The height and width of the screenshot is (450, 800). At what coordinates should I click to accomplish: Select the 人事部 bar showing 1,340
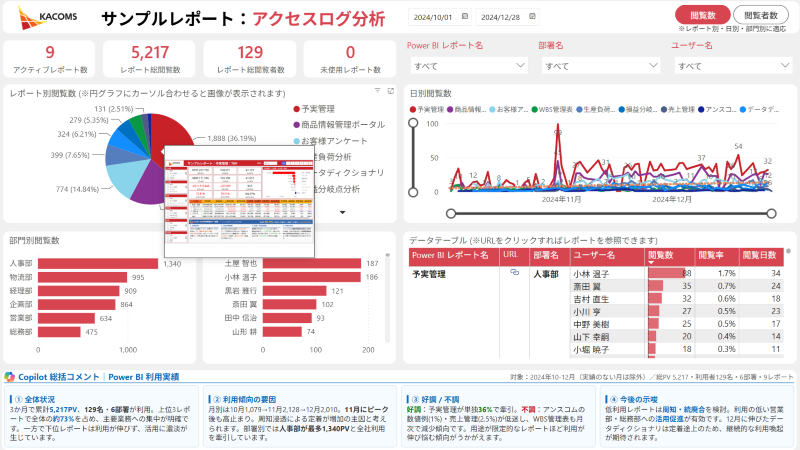coord(98,263)
